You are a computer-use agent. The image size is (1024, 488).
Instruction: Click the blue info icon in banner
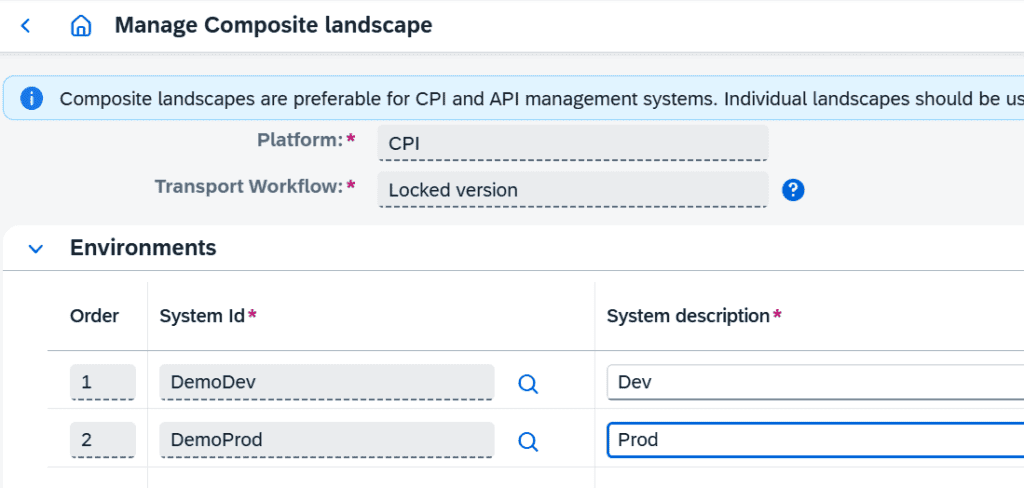pyautogui.click(x=31, y=99)
